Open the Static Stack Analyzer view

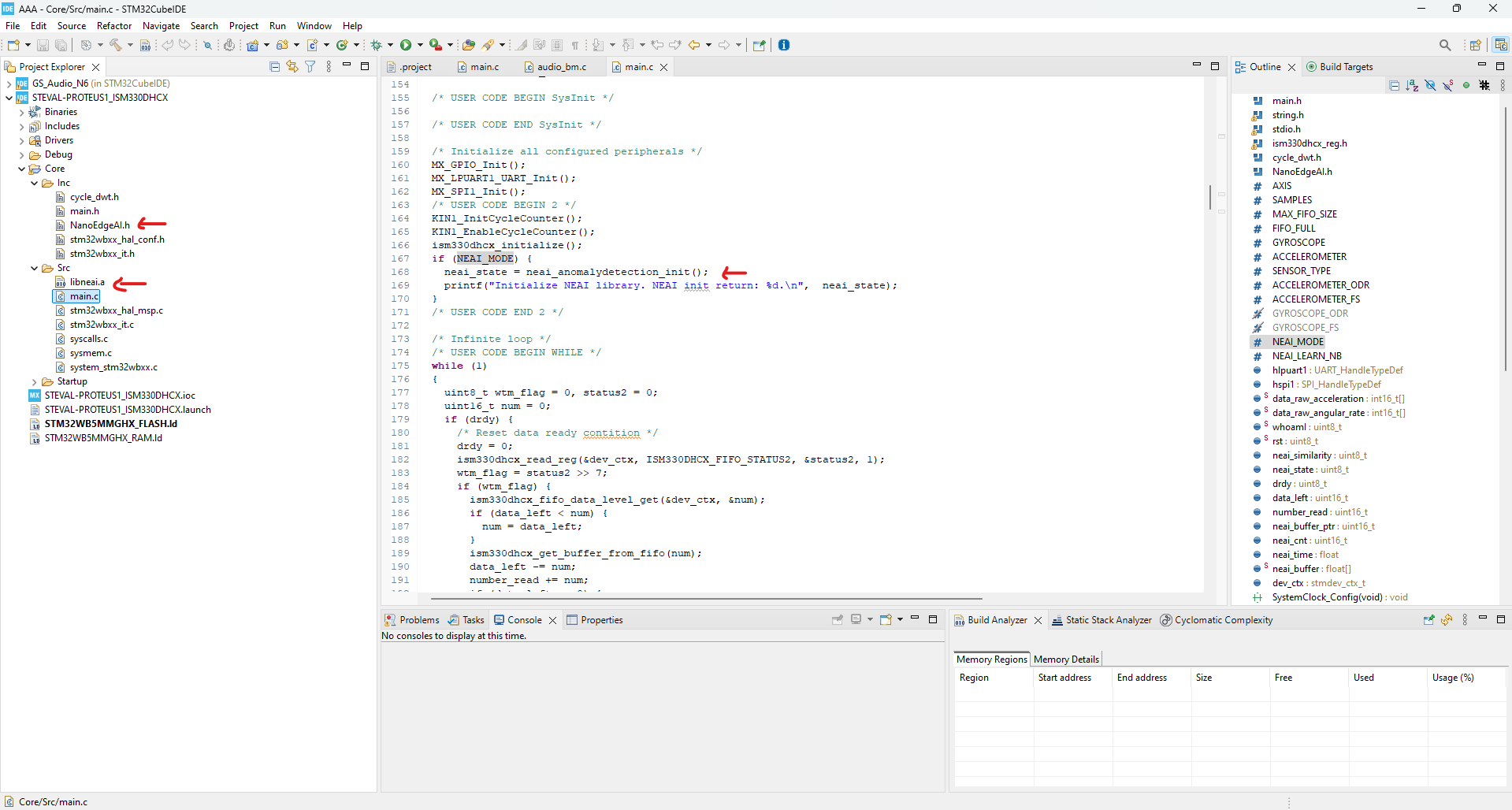click(1108, 620)
